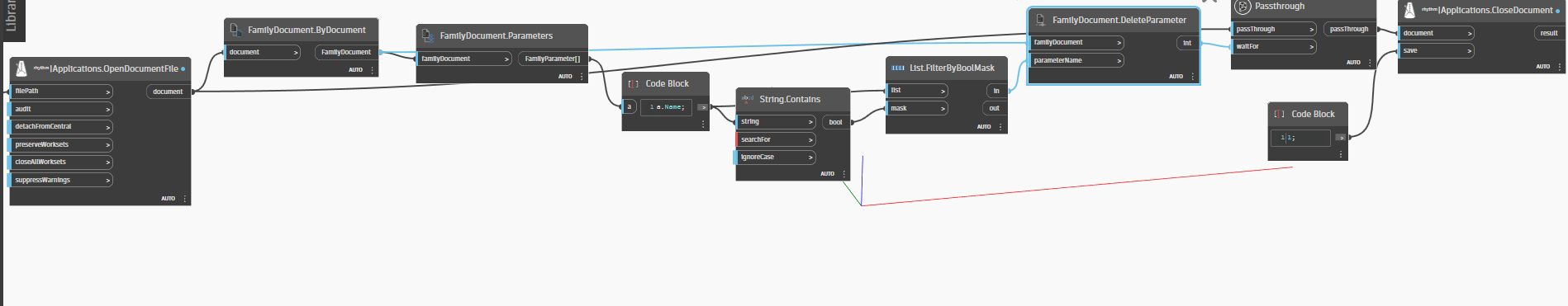Click the Applications.CloseDocument node icon
The height and width of the screenshot is (306, 1568).
pos(1409,10)
